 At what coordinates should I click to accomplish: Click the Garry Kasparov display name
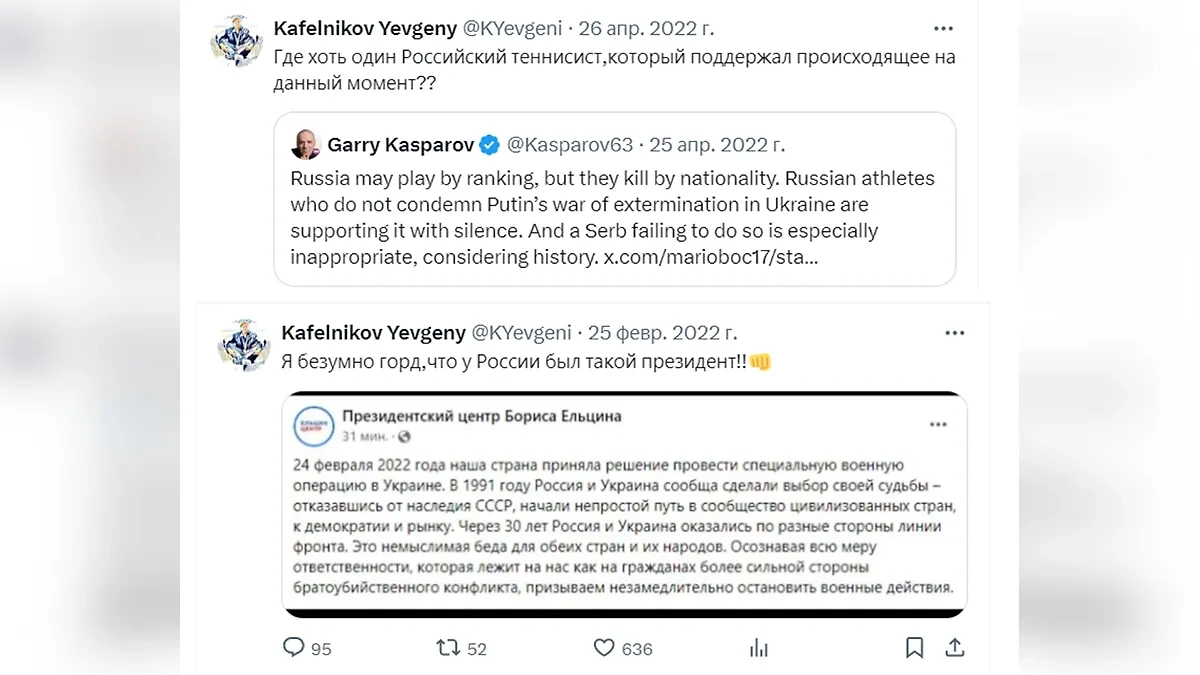pos(398,145)
